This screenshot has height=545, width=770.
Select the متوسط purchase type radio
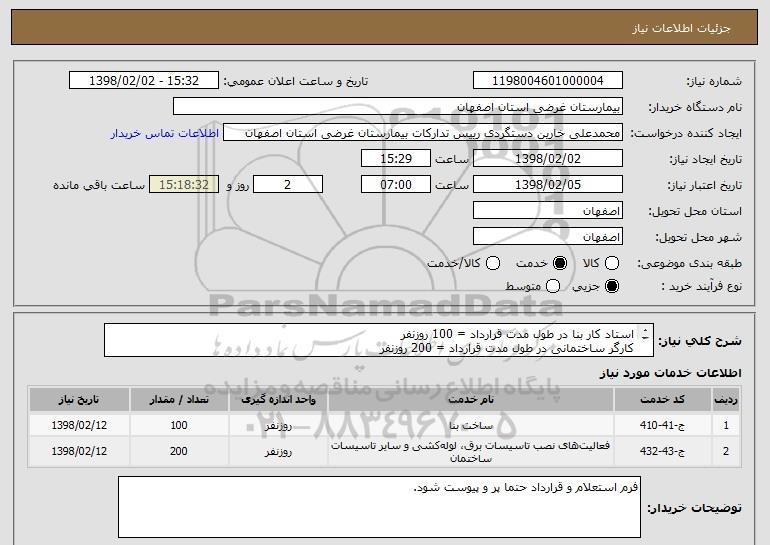(x=553, y=286)
